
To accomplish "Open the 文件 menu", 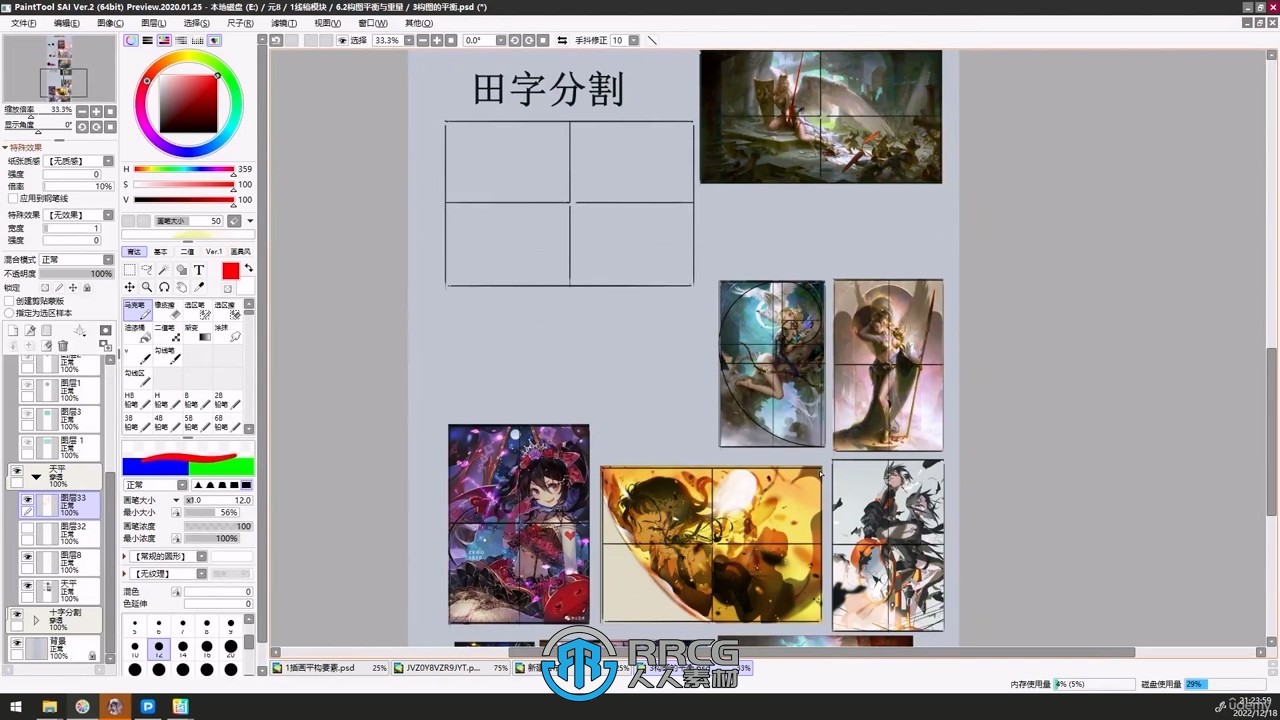I will [x=23, y=23].
